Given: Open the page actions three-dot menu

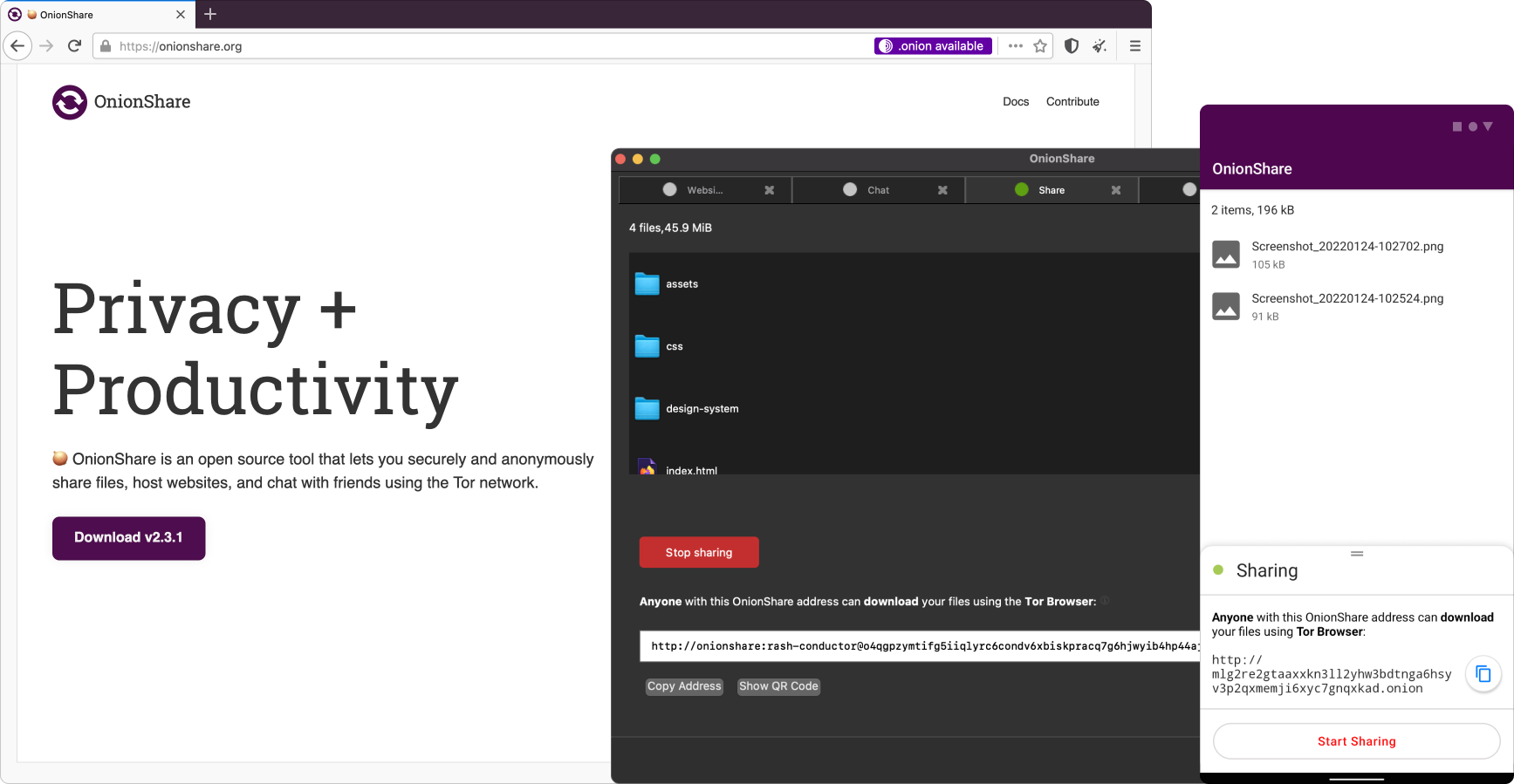Looking at the screenshot, I should point(1016,46).
